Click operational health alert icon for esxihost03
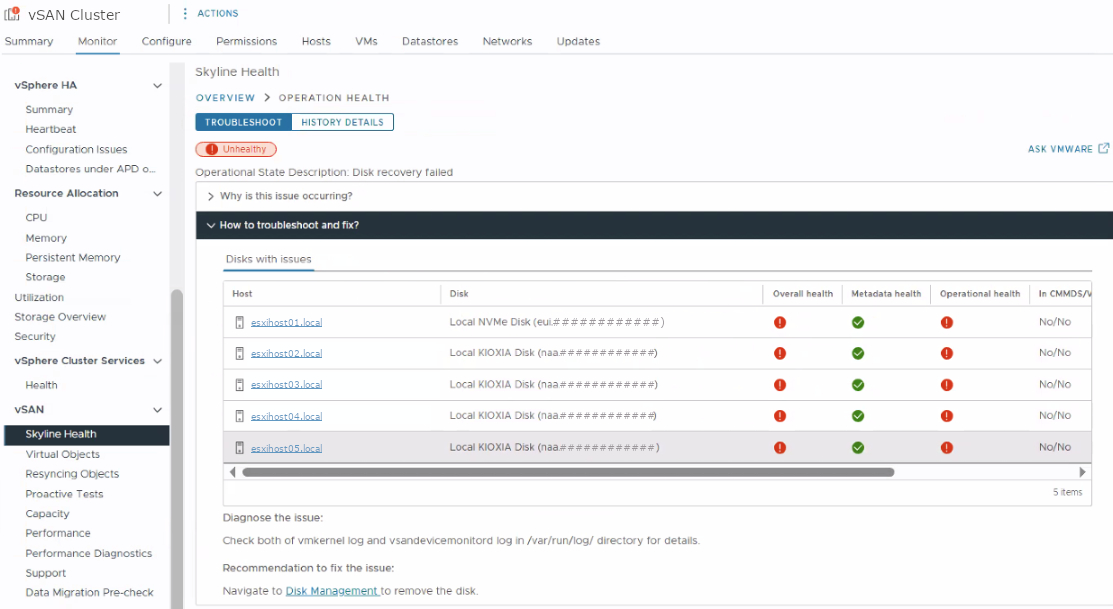Screen dimensions: 1113x609 tap(947, 385)
